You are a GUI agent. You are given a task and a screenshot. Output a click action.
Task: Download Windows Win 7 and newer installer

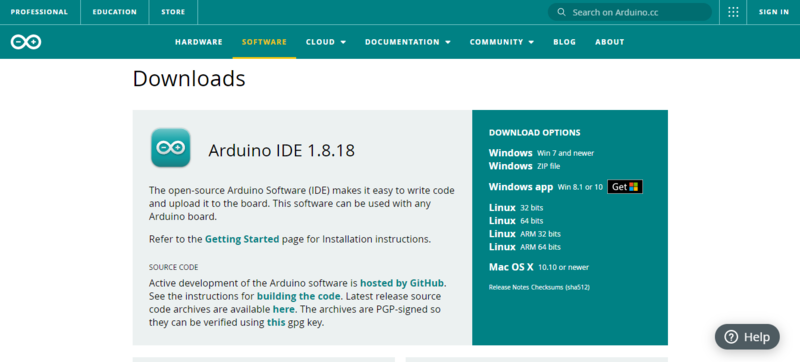pyautogui.click(x=541, y=153)
